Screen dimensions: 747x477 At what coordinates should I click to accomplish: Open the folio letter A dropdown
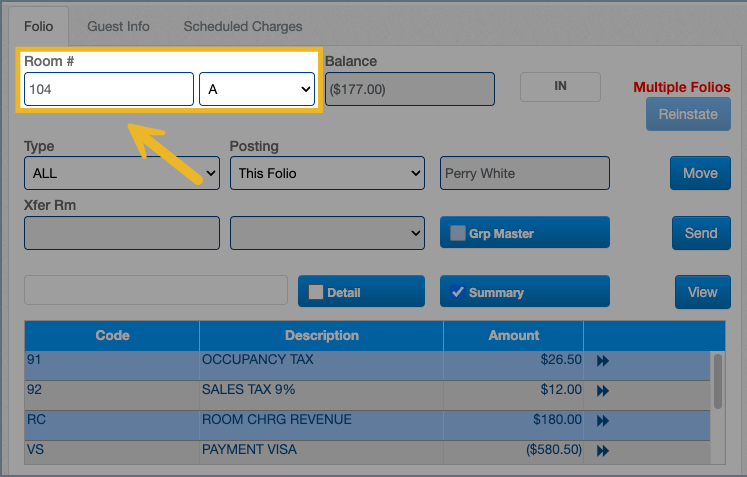click(258, 89)
